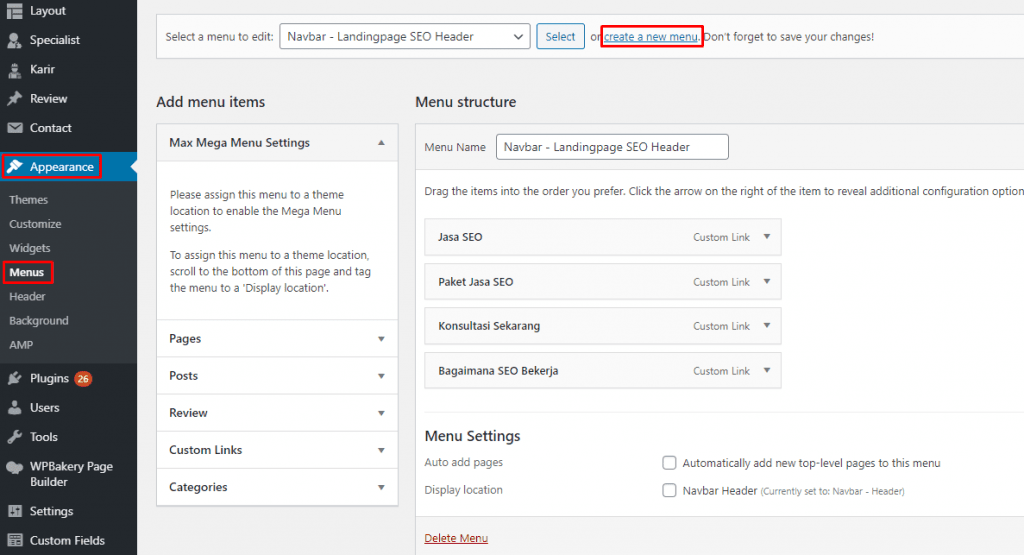Enable automatically add new top-level pages
Image resolution: width=1024 pixels, height=555 pixels.
(x=669, y=463)
